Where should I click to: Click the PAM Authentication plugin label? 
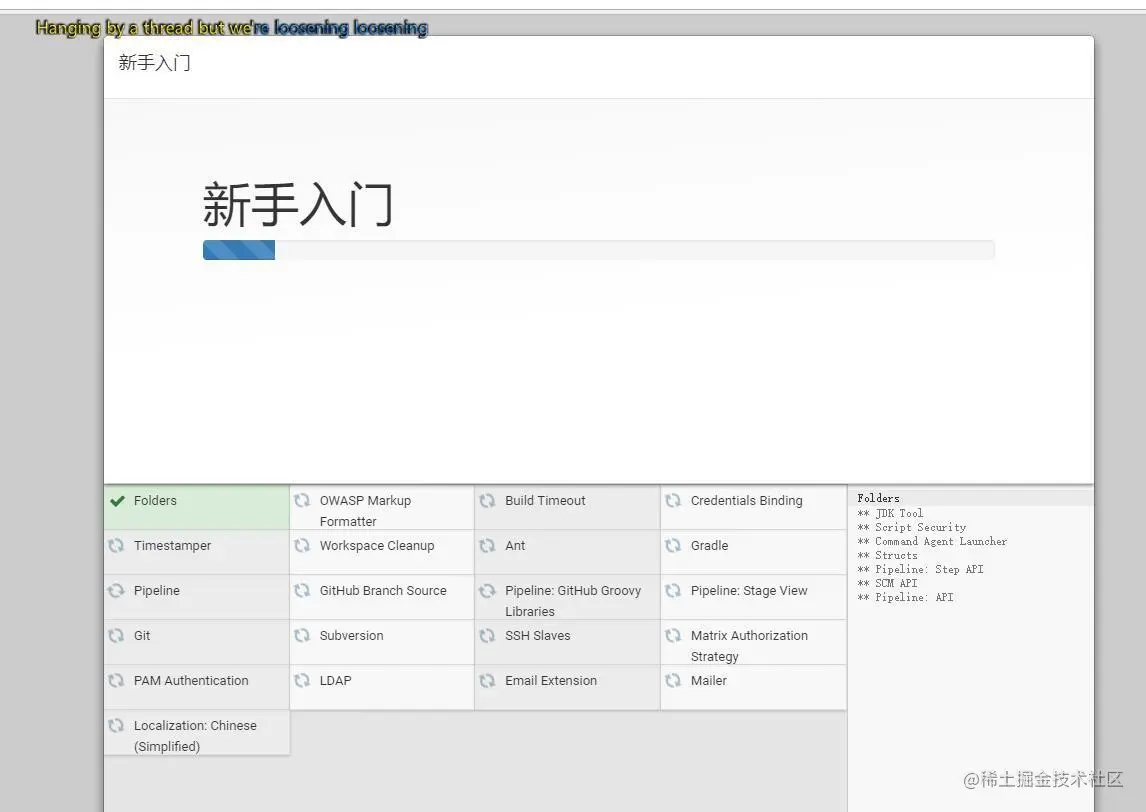191,680
